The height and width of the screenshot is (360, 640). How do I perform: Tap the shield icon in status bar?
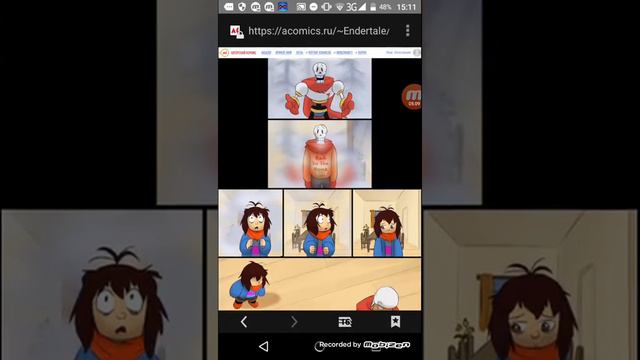click(x=242, y=7)
